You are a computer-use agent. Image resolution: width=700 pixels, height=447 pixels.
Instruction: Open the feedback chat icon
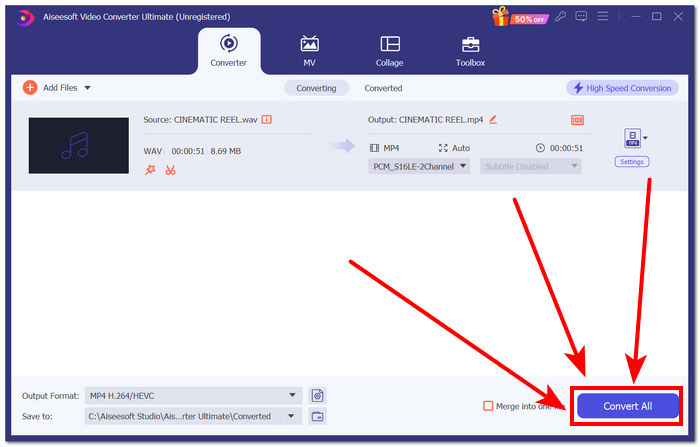tap(581, 17)
